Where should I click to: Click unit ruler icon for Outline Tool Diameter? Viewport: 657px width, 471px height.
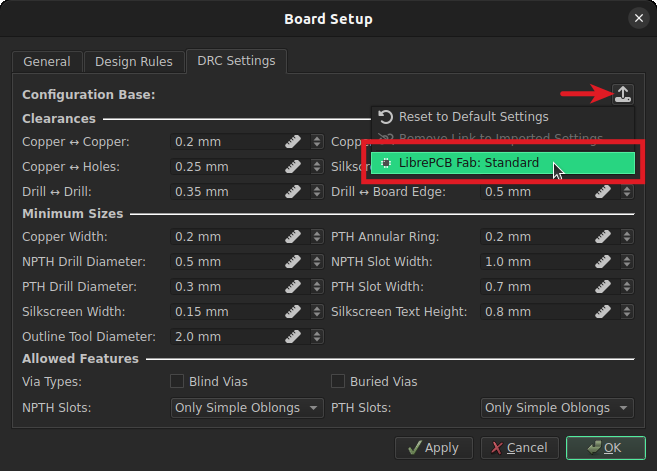[293, 336]
